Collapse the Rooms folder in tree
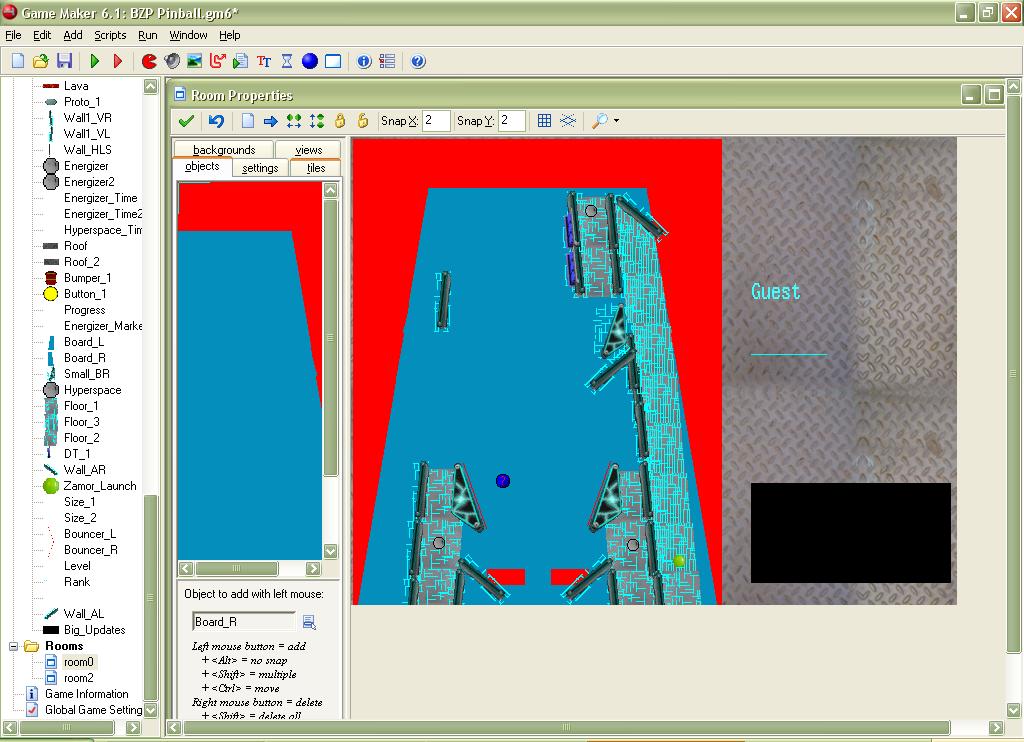Screen dimensions: 1024x742 pyautogui.click(x=13, y=647)
